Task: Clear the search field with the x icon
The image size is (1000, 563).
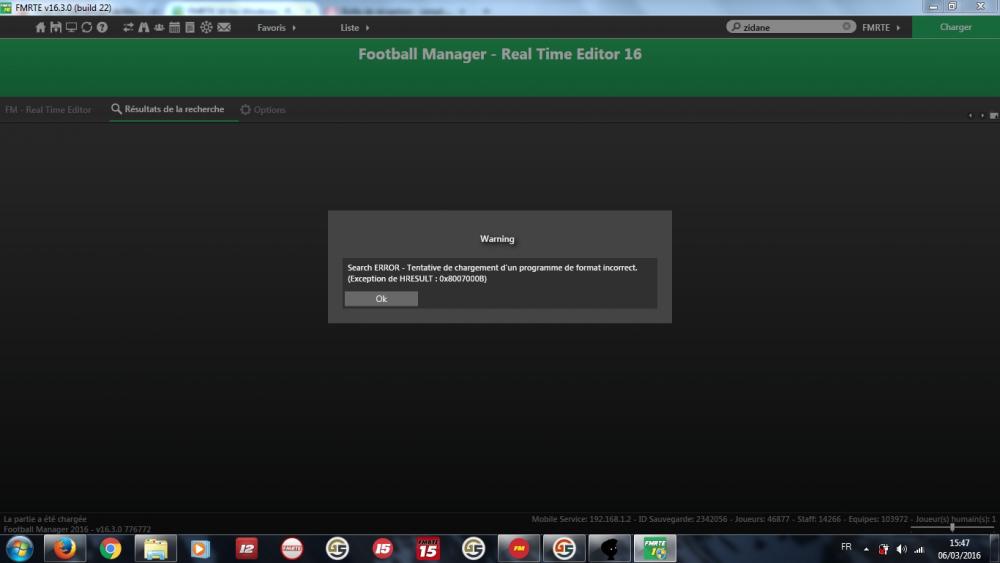Action: point(846,27)
